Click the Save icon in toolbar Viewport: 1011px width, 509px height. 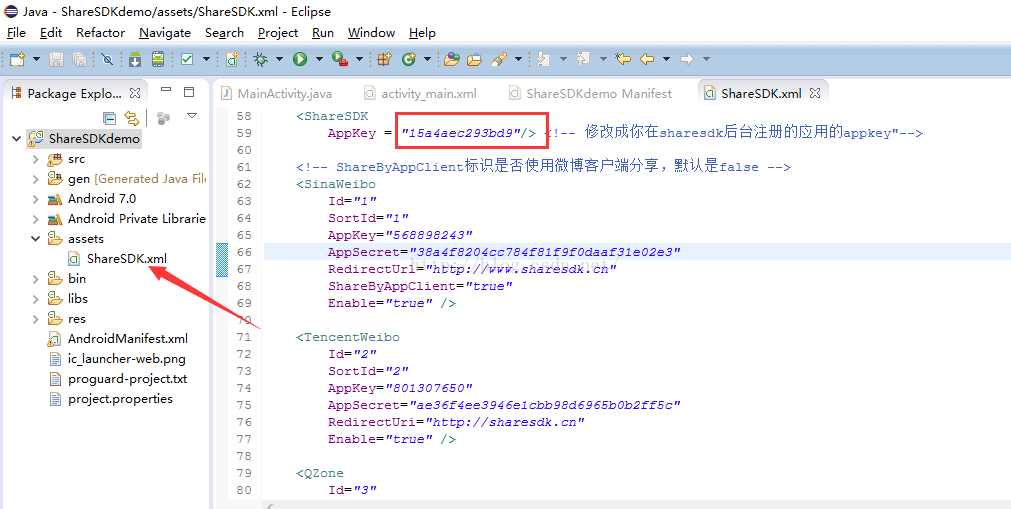click(x=57, y=59)
